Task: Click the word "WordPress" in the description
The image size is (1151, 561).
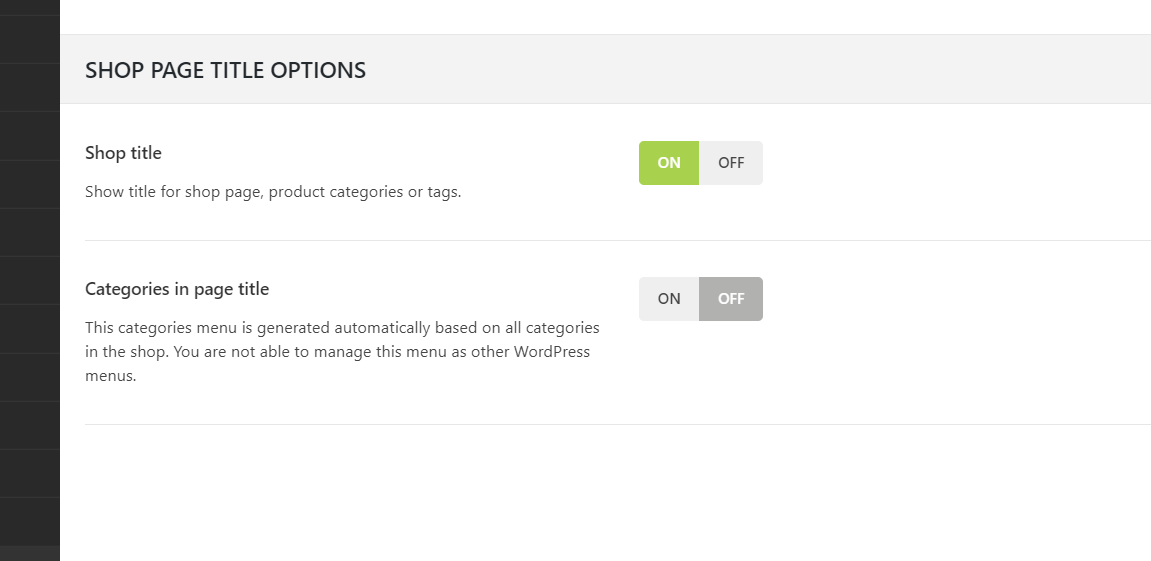Action: pyautogui.click(x=552, y=352)
